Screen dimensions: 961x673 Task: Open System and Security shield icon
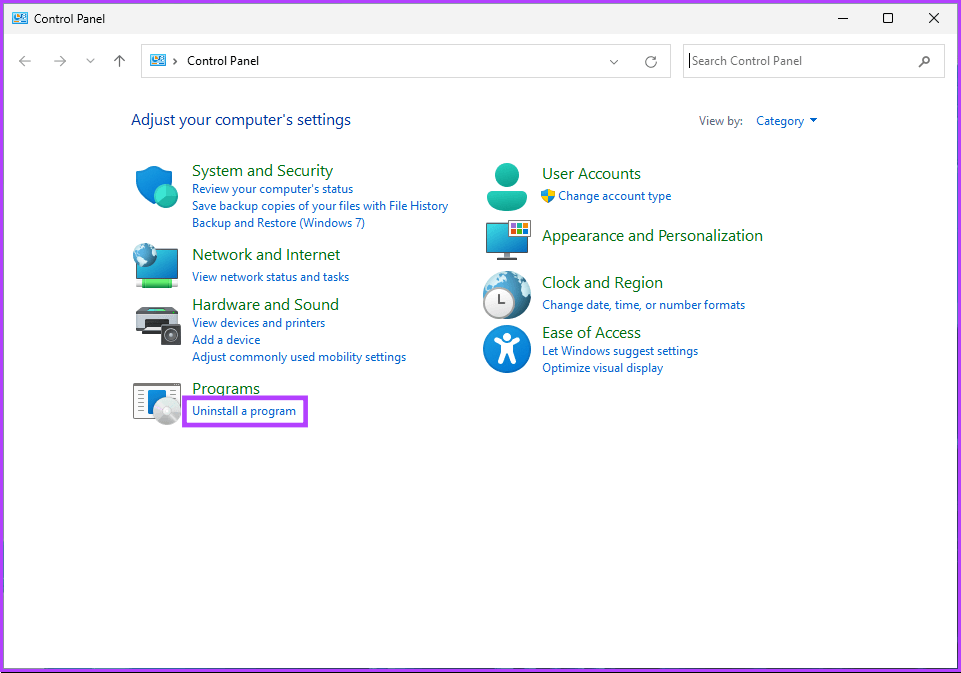(x=157, y=187)
